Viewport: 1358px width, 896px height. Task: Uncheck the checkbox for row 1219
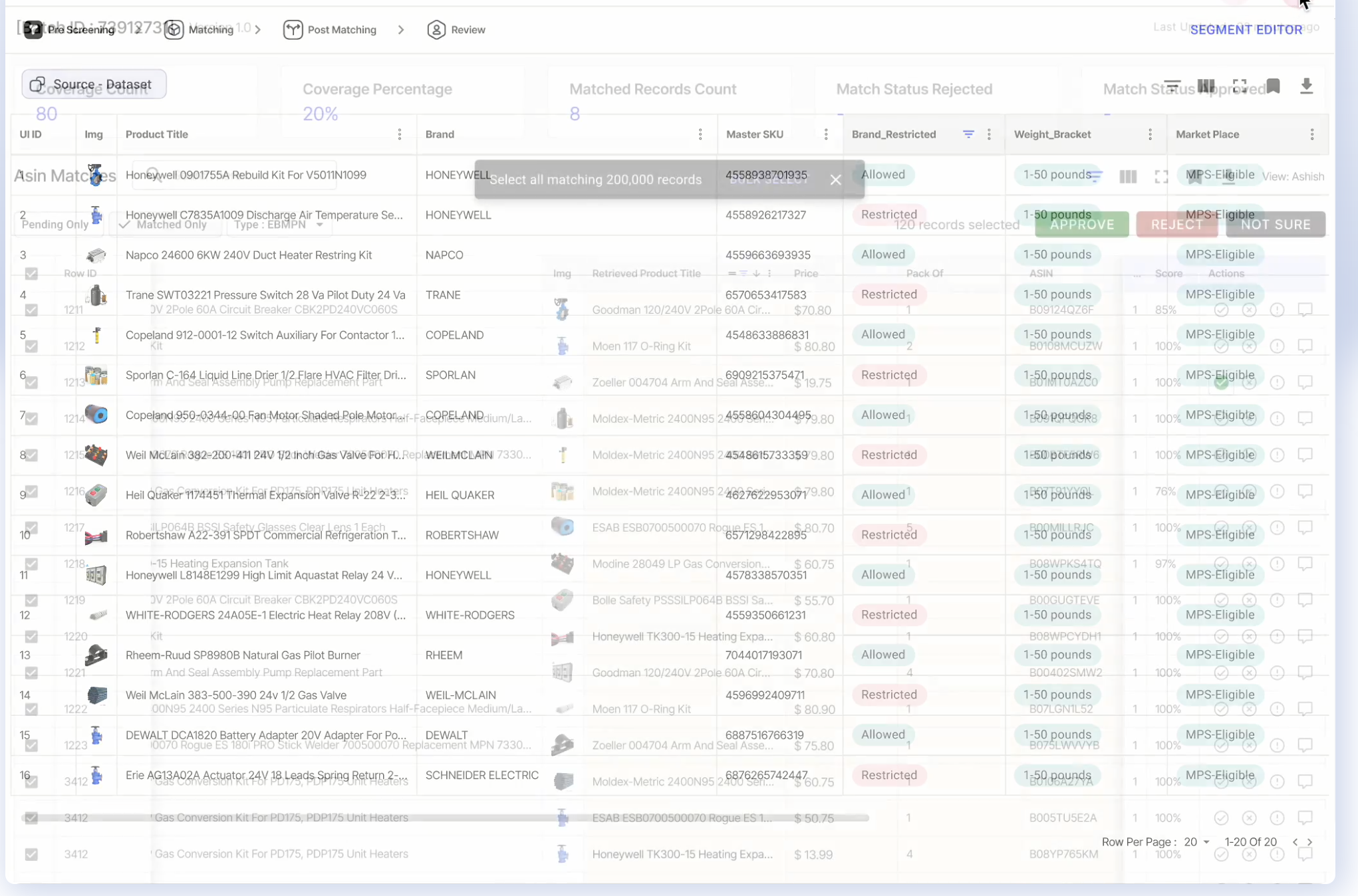pos(31,600)
